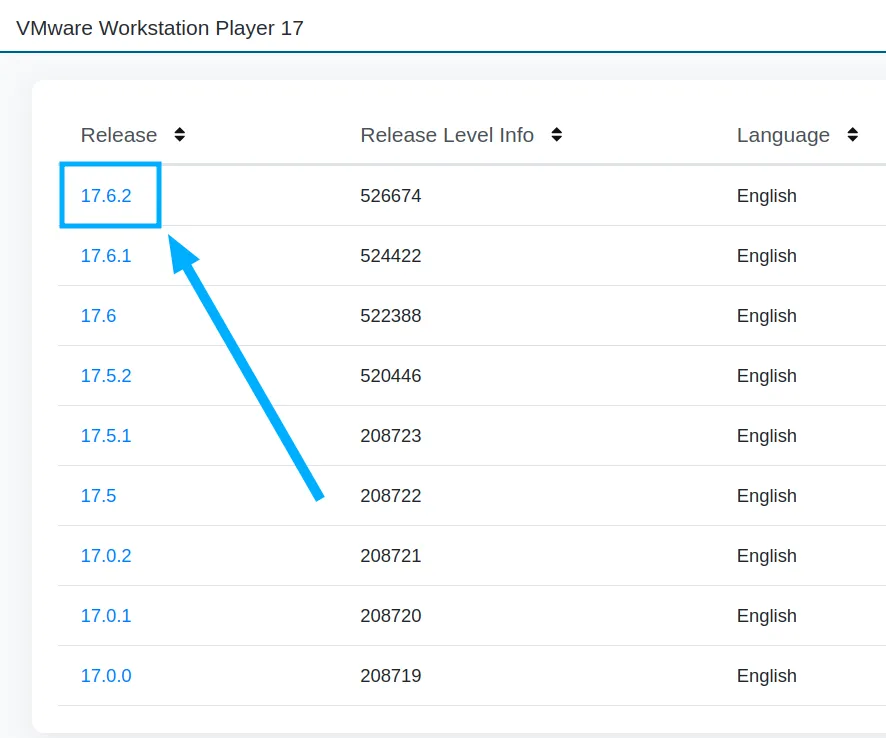
Task: Click English in the 17.6.1 row
Action: pyautogui.click(x=767, y=256)
